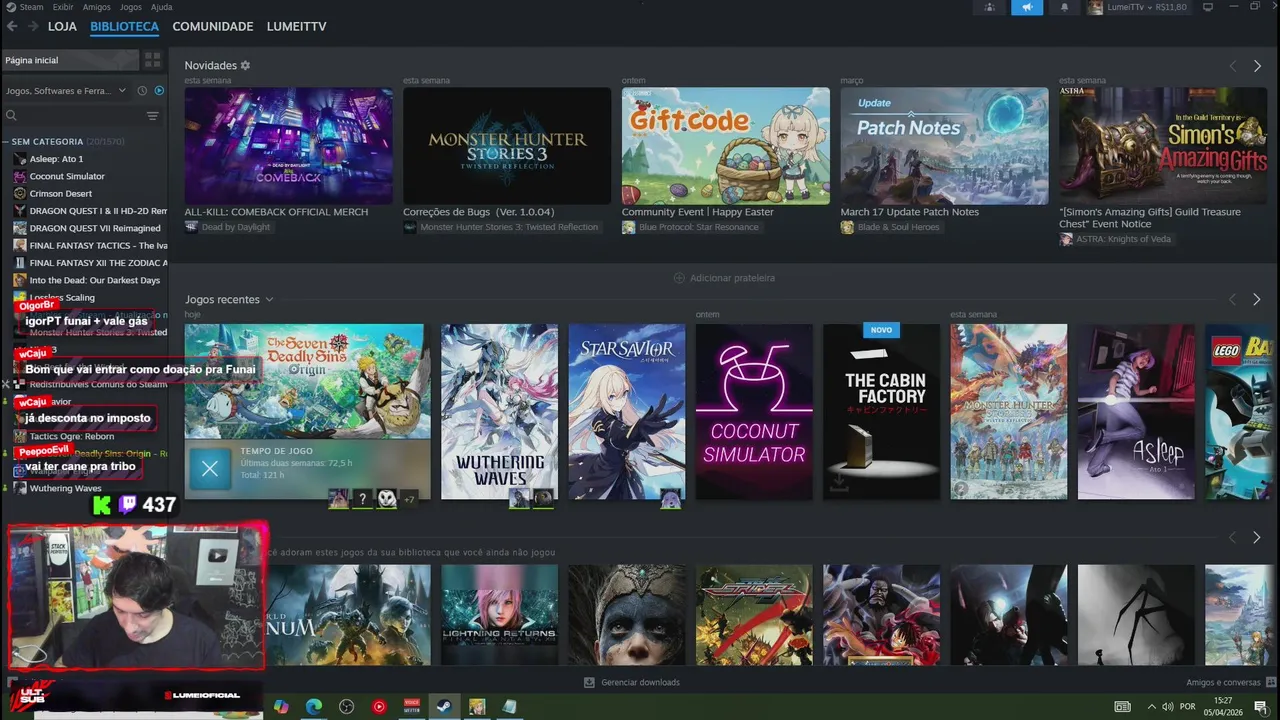Select DRAGON QUEST VII Reimagined in list
Screen dimensions: 1280x720
pos(95,228)
